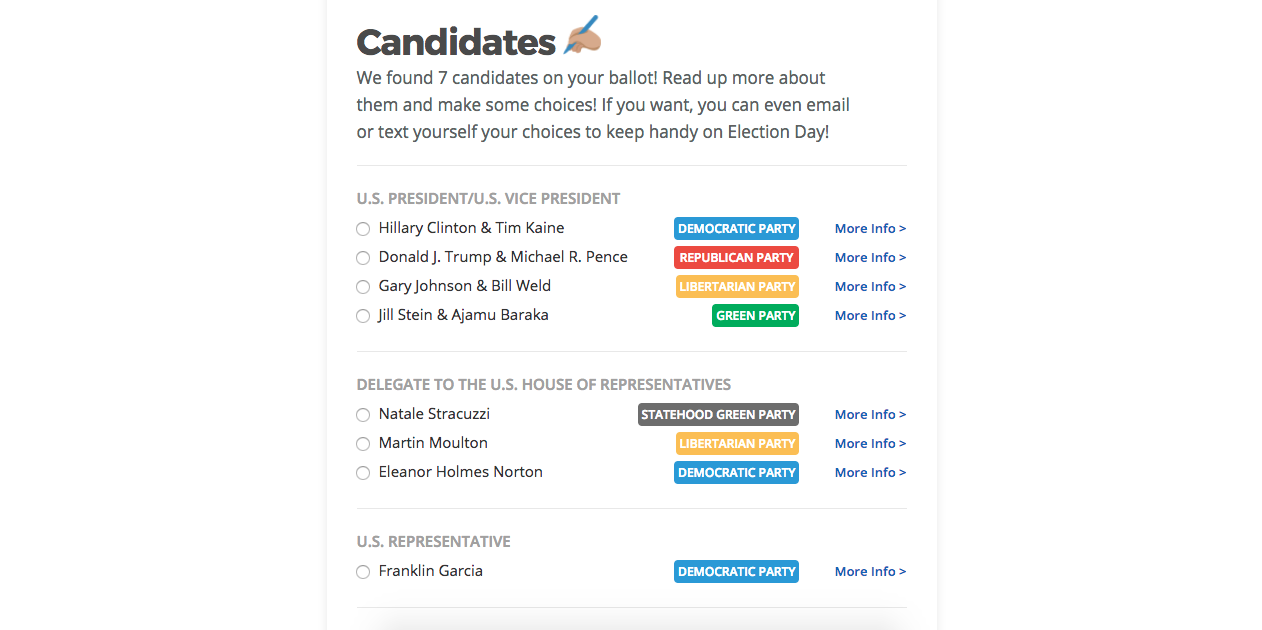
Task: Click the Libertarian Party badge beside Martin Moulton
Action: pos(737,443)
